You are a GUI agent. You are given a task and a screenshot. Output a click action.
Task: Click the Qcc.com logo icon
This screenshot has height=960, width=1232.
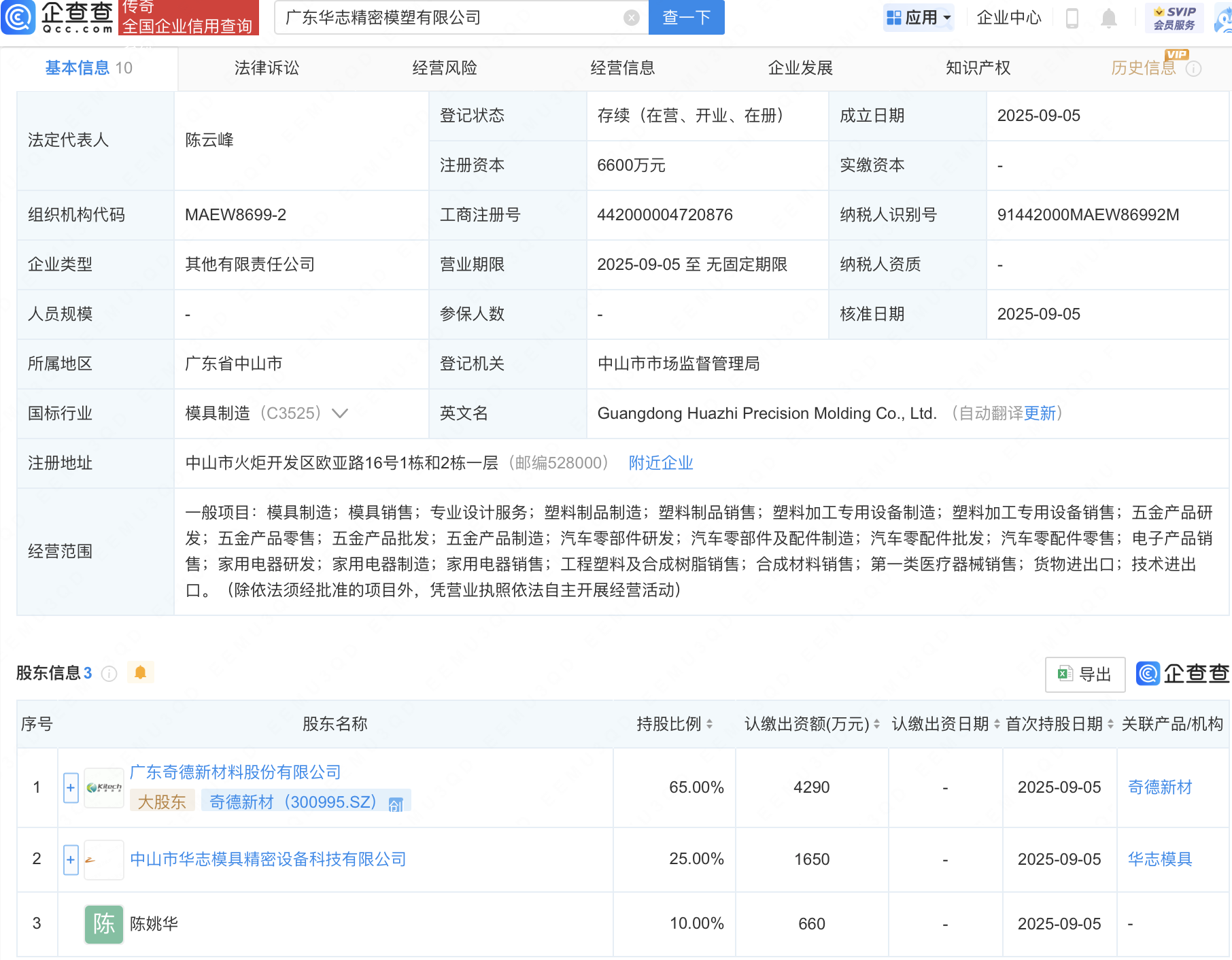pyautogui.click(x=18, y=17)
